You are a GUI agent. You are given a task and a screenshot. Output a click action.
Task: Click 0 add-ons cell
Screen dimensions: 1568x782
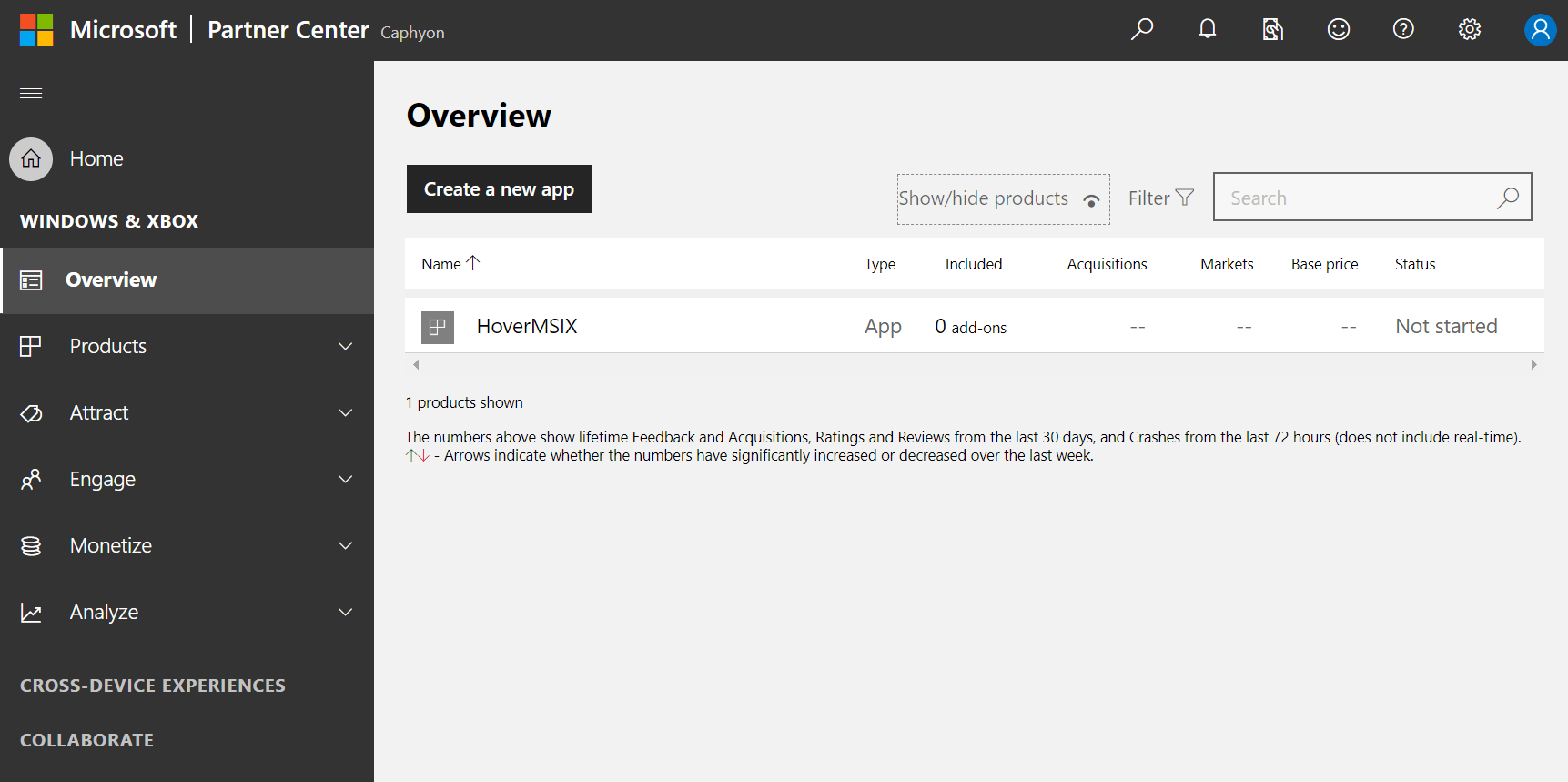click(x=970, y=327)
